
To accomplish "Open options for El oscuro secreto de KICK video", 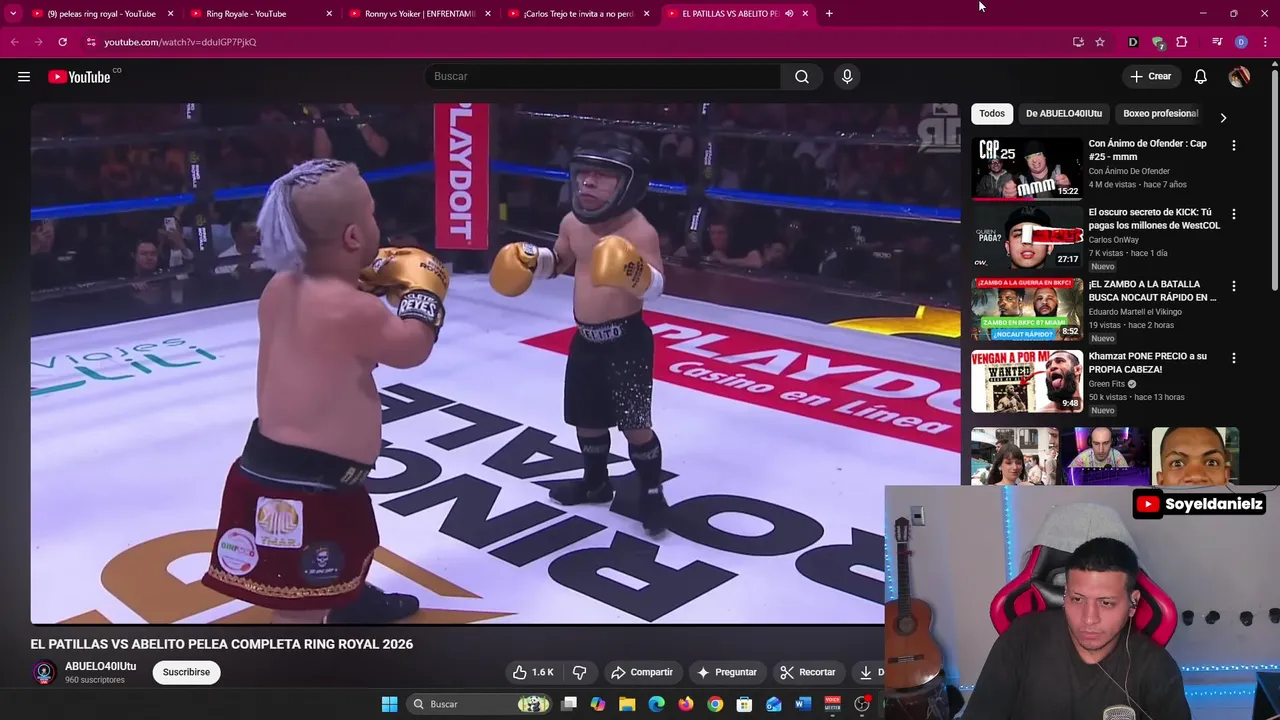I will pyautogui.click(x=1233, y=214).
